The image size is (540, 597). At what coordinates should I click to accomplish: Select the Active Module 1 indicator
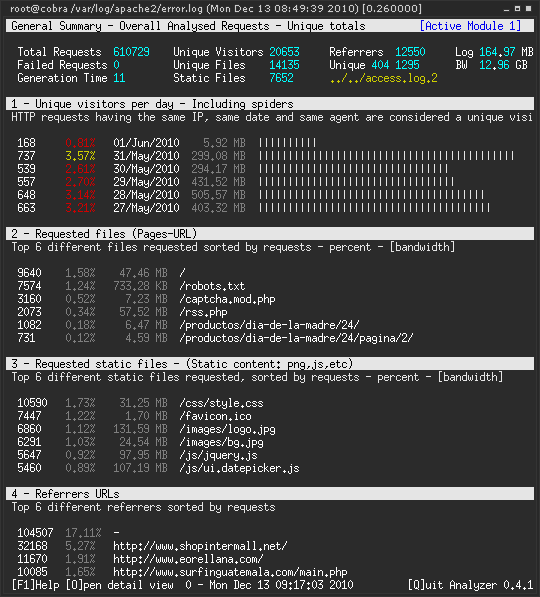point(470,26)
